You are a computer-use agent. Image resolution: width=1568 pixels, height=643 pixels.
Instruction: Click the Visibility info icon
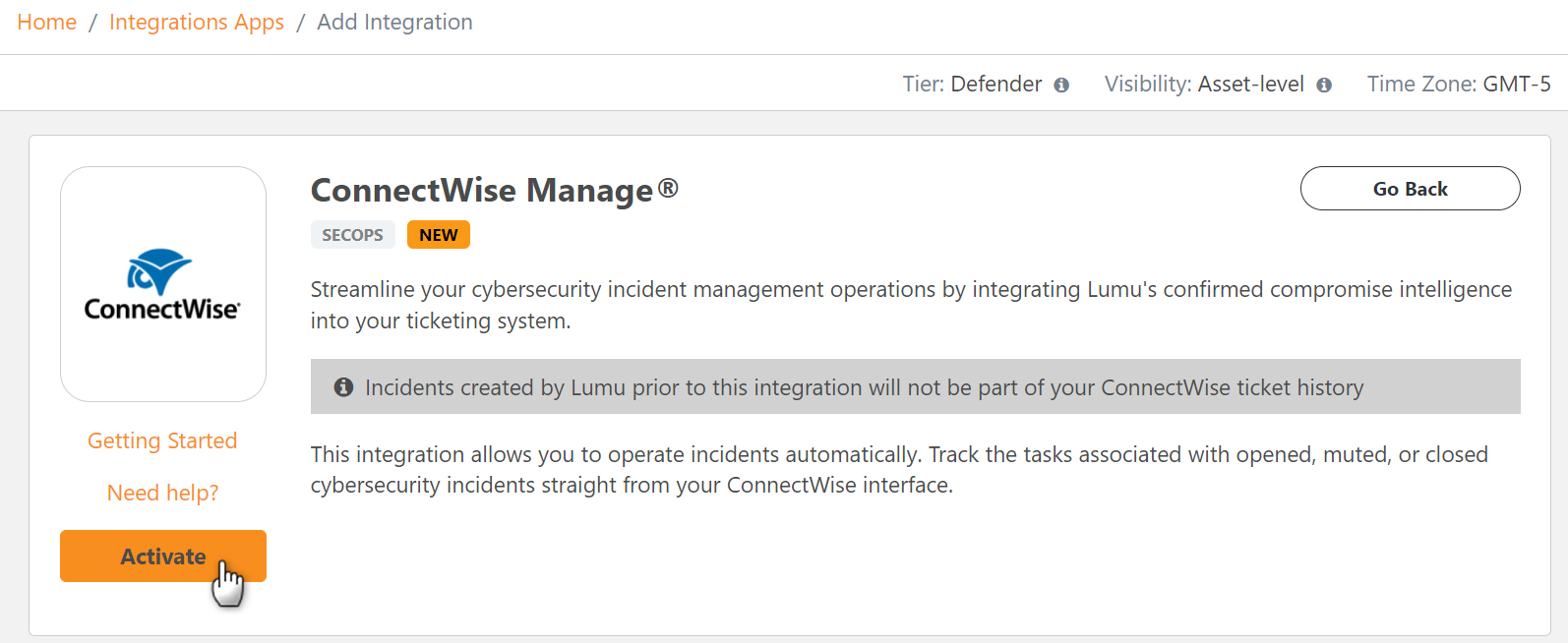1324,86
